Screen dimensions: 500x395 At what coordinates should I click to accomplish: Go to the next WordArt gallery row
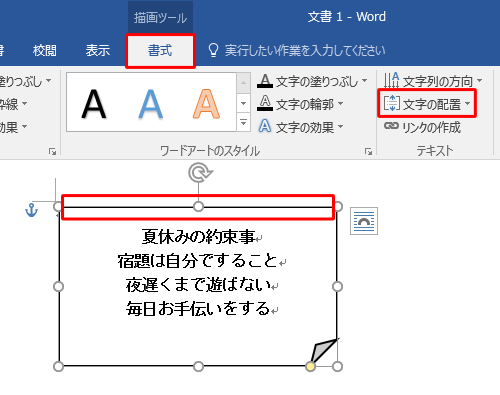click(x=244, y=103)
